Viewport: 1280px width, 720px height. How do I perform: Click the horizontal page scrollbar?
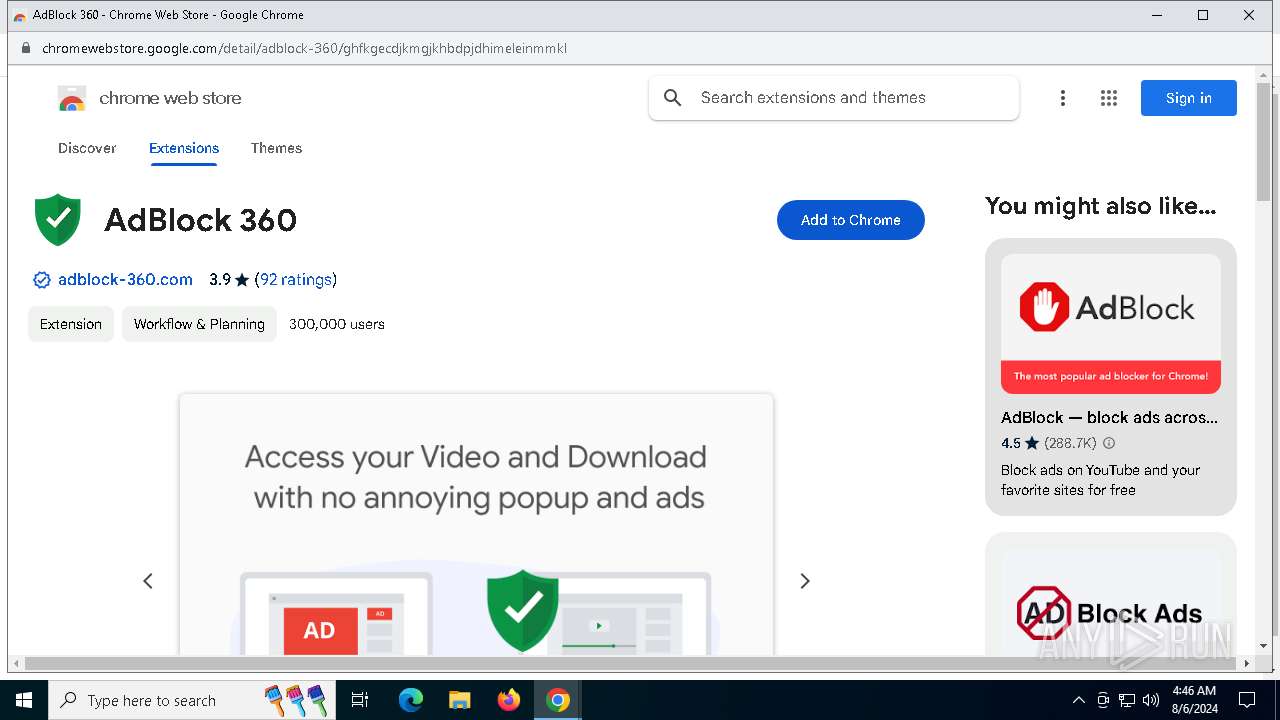pyautogui.click(x=632, y=663)
